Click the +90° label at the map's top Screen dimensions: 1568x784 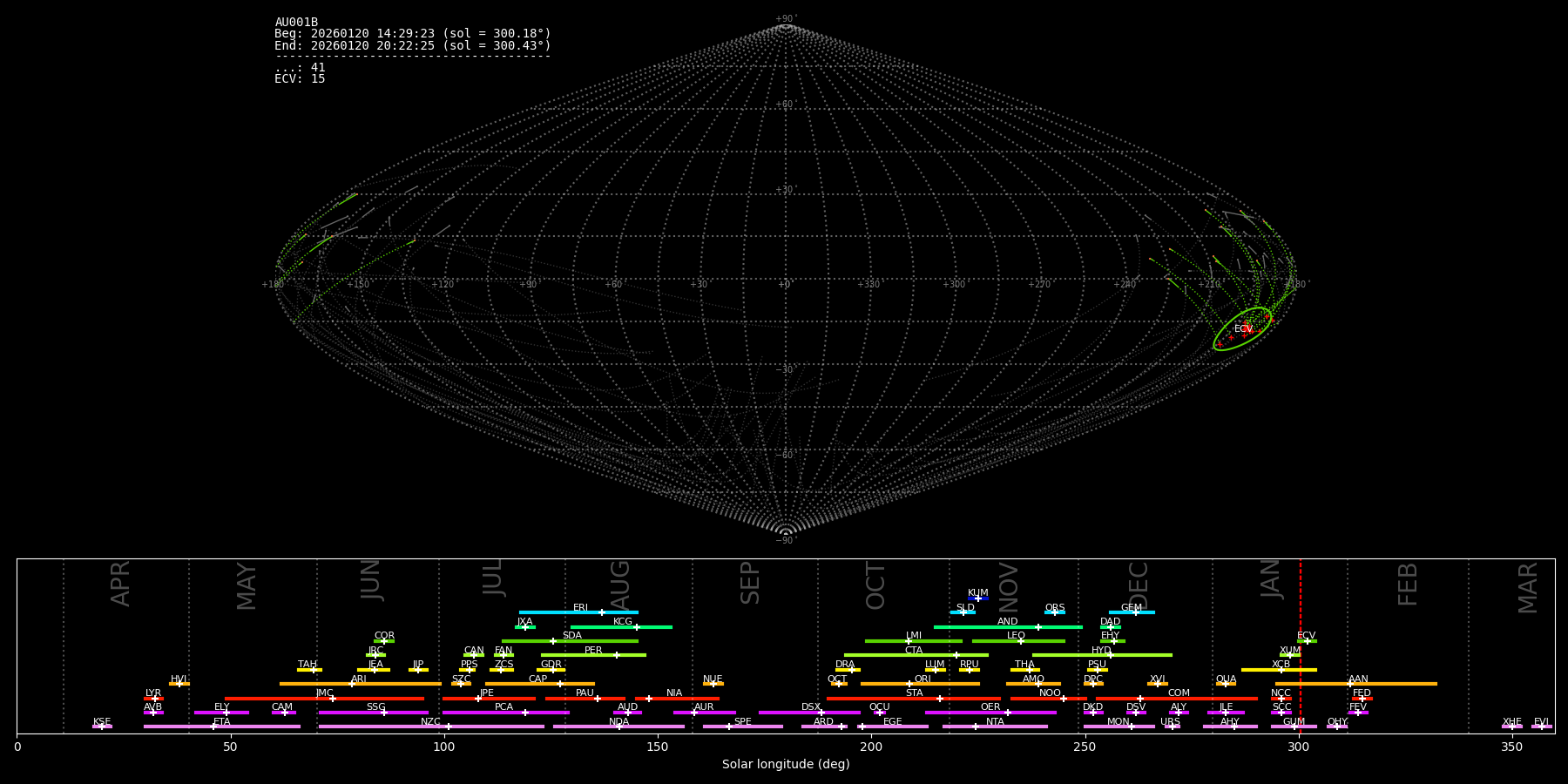pos(786,19)
